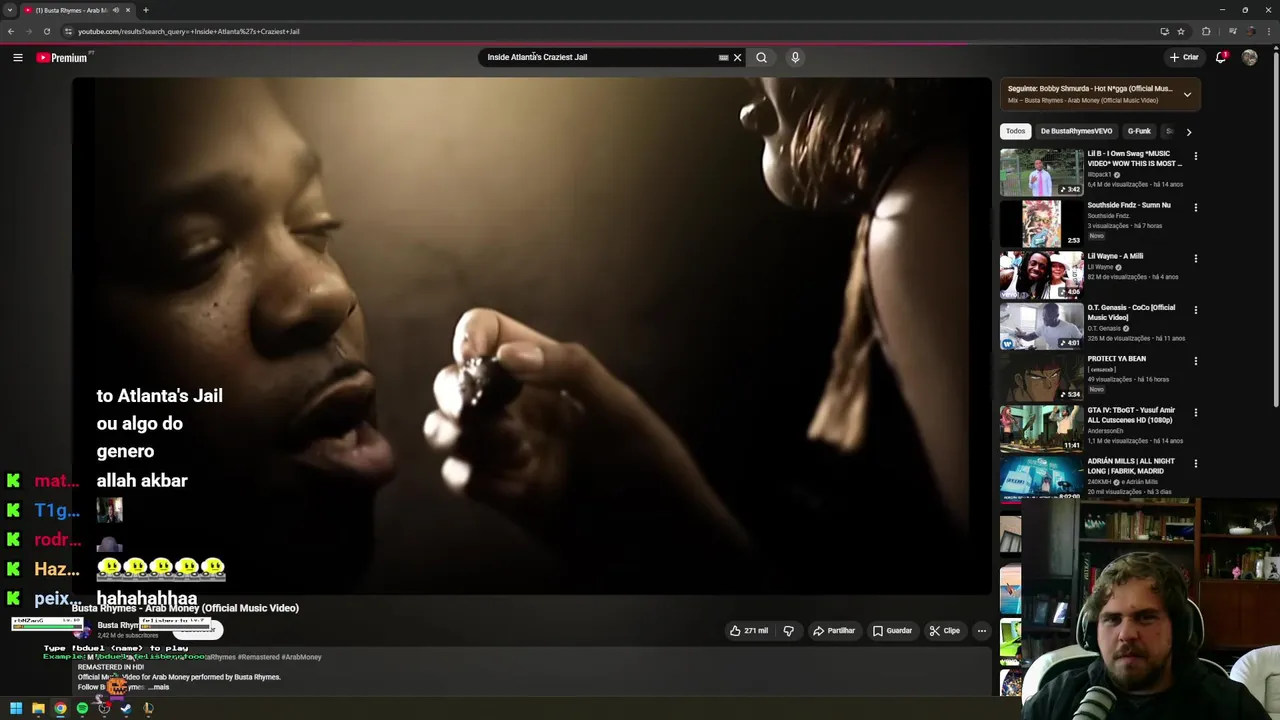Switch to Chrome in the taskbar
The height and width of the screenshot is (720, 1280).
60,708
